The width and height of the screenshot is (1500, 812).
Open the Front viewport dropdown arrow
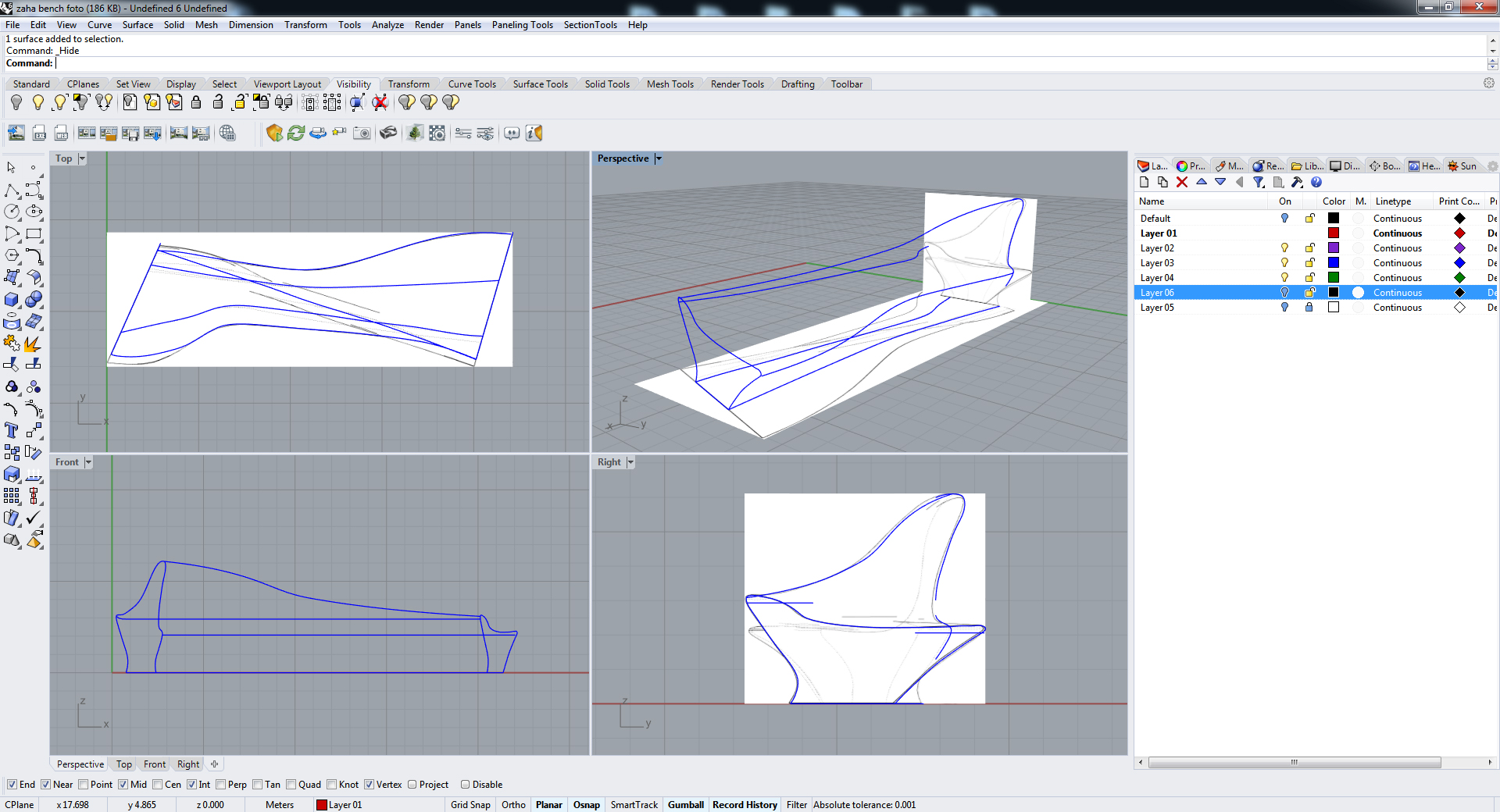tap(88, 462)
